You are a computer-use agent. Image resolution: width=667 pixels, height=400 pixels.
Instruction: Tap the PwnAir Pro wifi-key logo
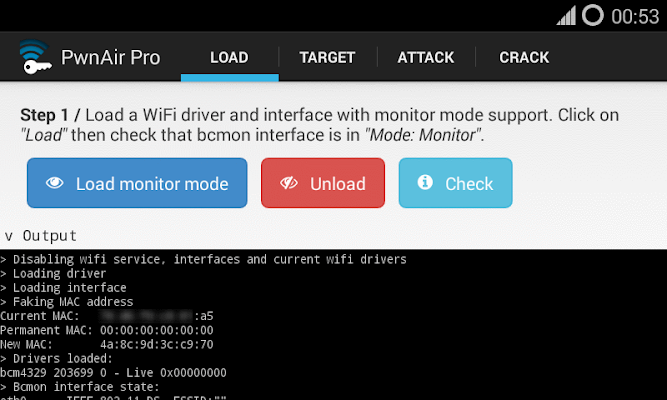(x=35, y=57)
